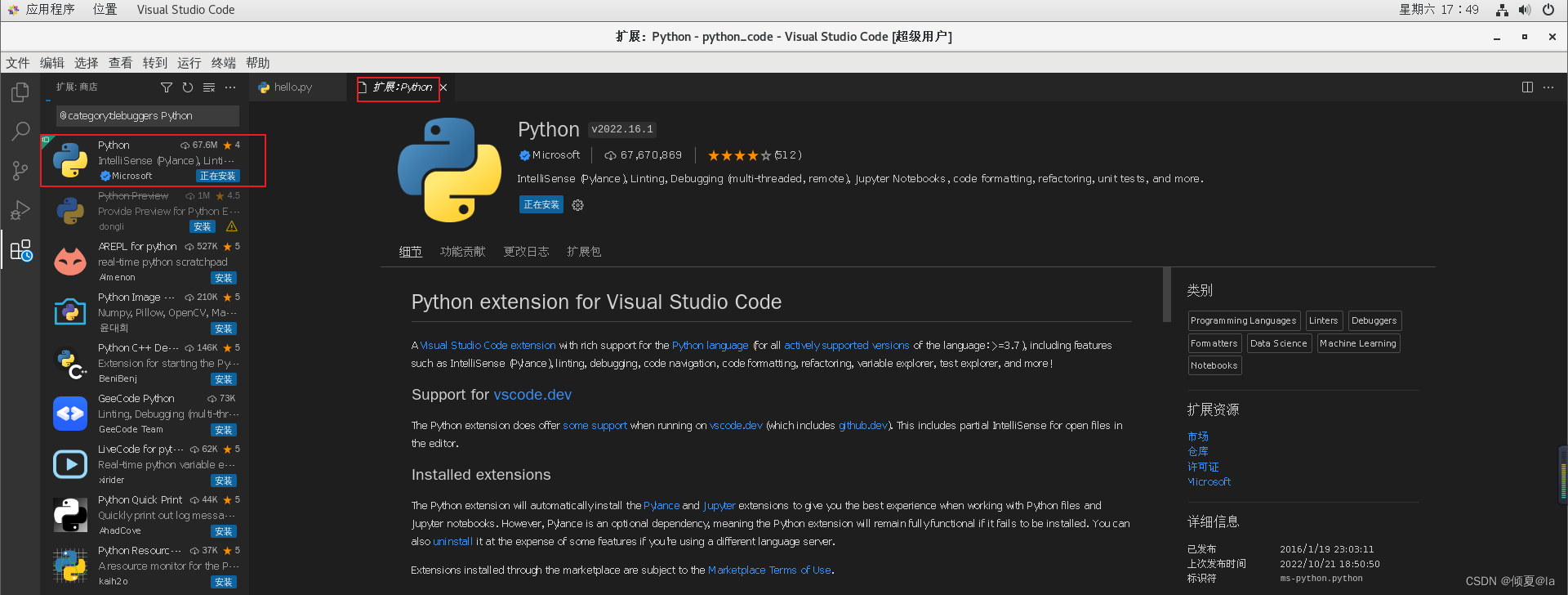Viewport: 1568px width, 595px height.
Task: Open the Python extension manage gear
Action: point(577,205)
